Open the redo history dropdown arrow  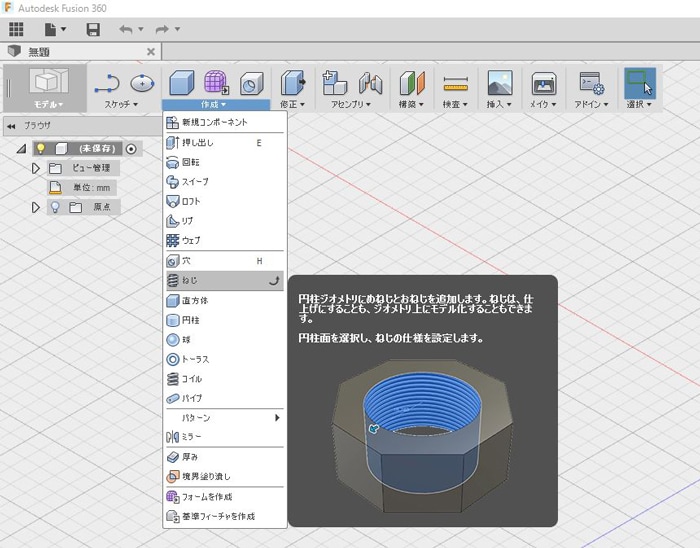click(177, 29)
